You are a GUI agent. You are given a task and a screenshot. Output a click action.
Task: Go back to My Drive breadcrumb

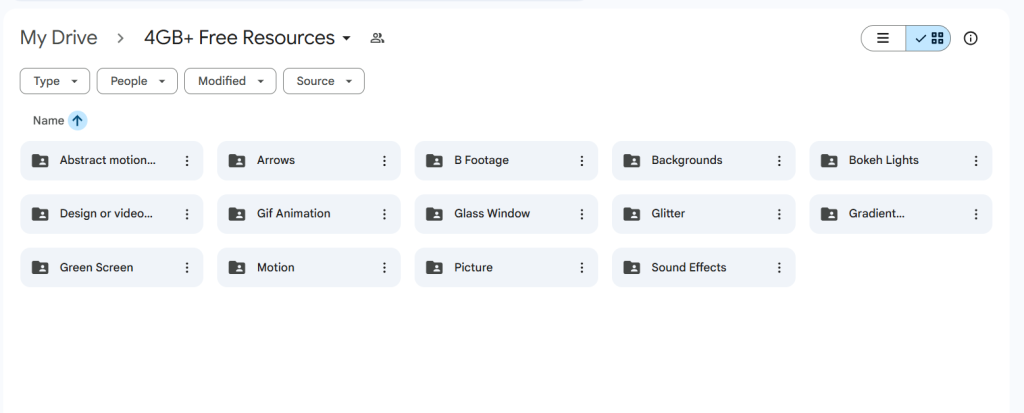click(59, 38)
